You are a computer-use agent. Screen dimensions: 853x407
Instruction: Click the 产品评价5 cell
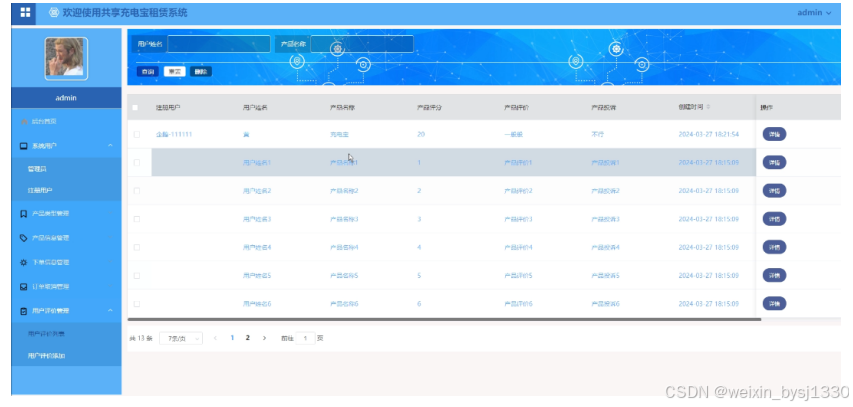518,276
